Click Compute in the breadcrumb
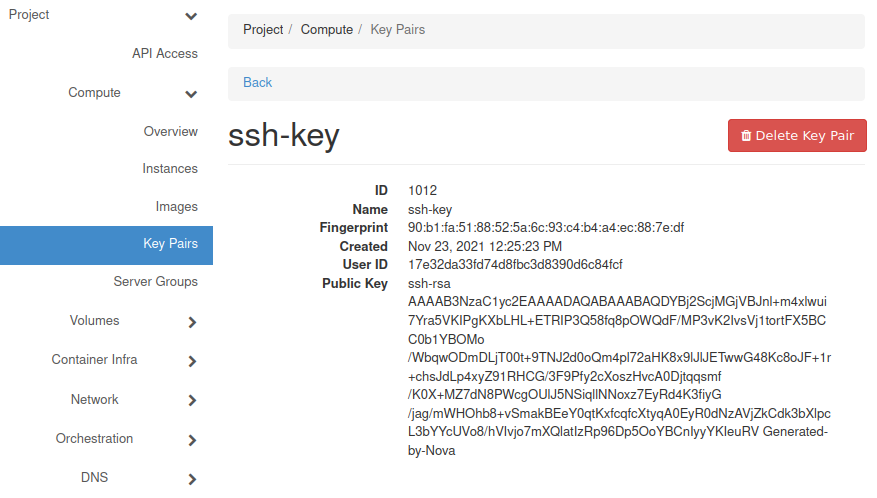 point(326,30)
